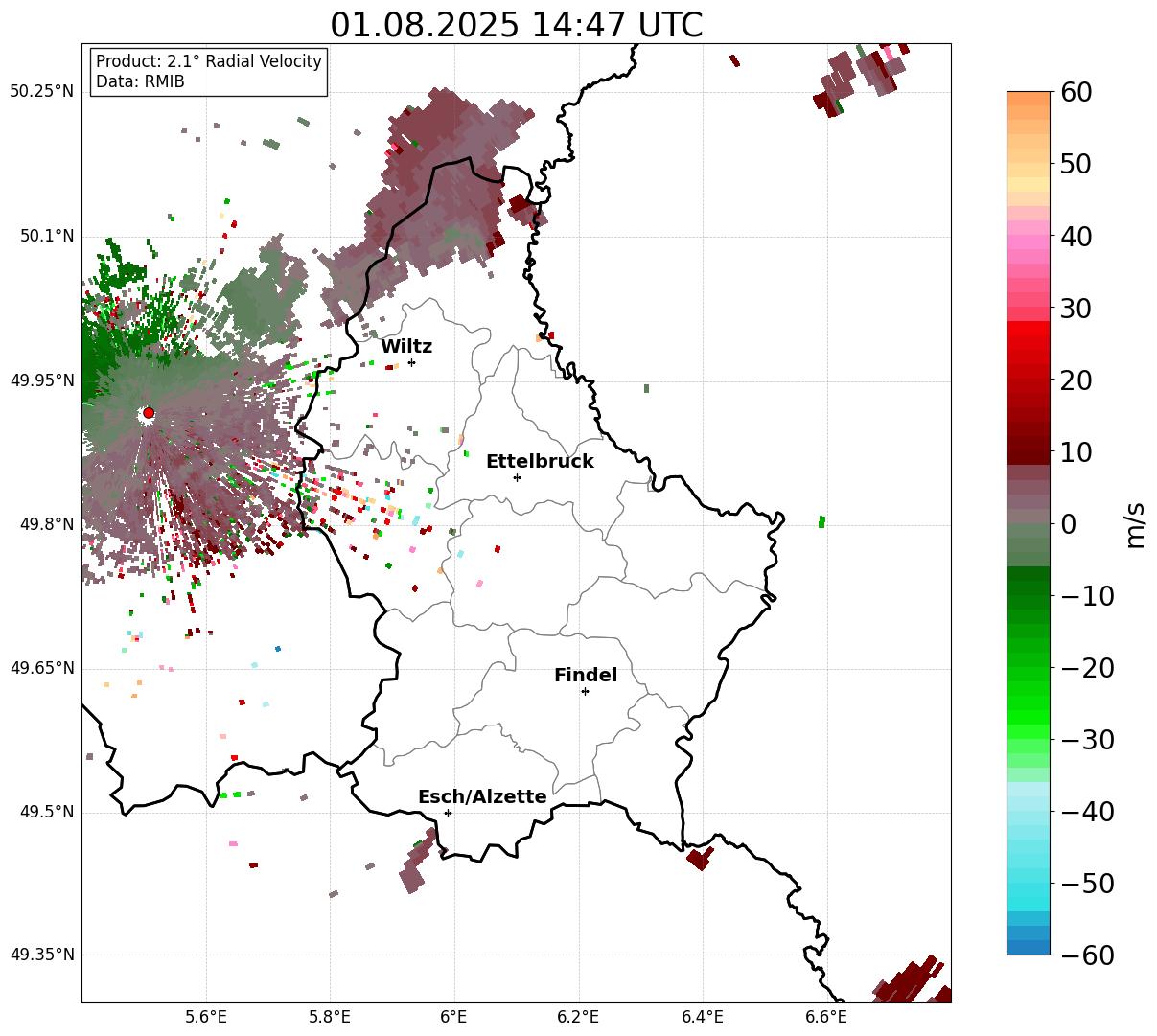Click the 49.95°N latitude label
This screenshot has width=1157, height=1036.
[x=41, y=380]
